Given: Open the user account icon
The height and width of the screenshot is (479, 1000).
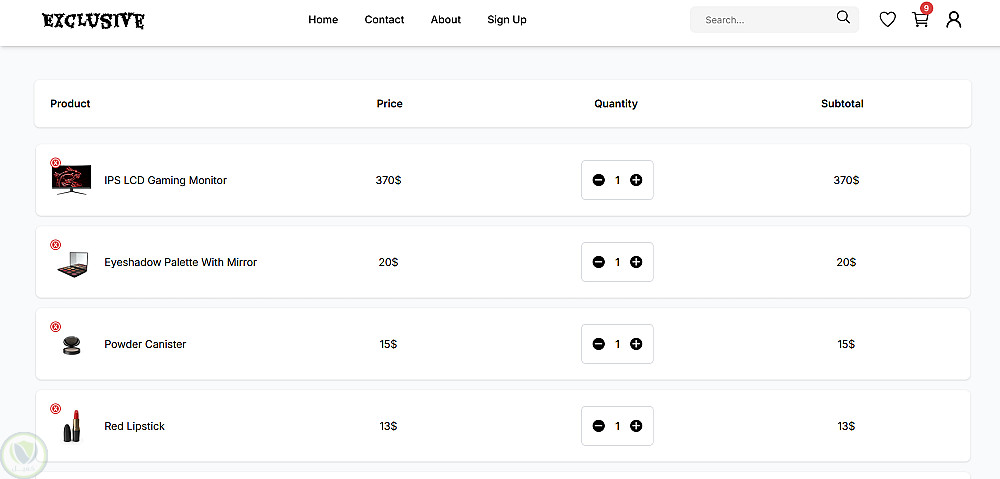Looking at the screenshot, I should pos(953,20).
